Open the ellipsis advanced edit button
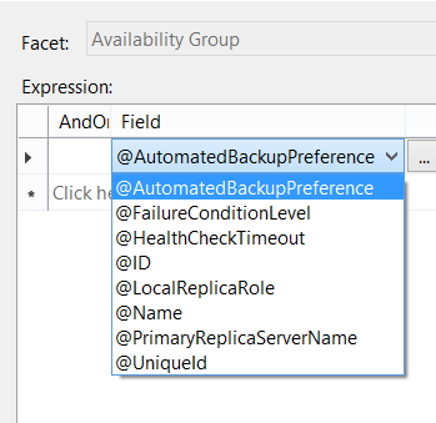Image resolution: width=436 pixels, height=423 pixels. click(x=422, y=156)
